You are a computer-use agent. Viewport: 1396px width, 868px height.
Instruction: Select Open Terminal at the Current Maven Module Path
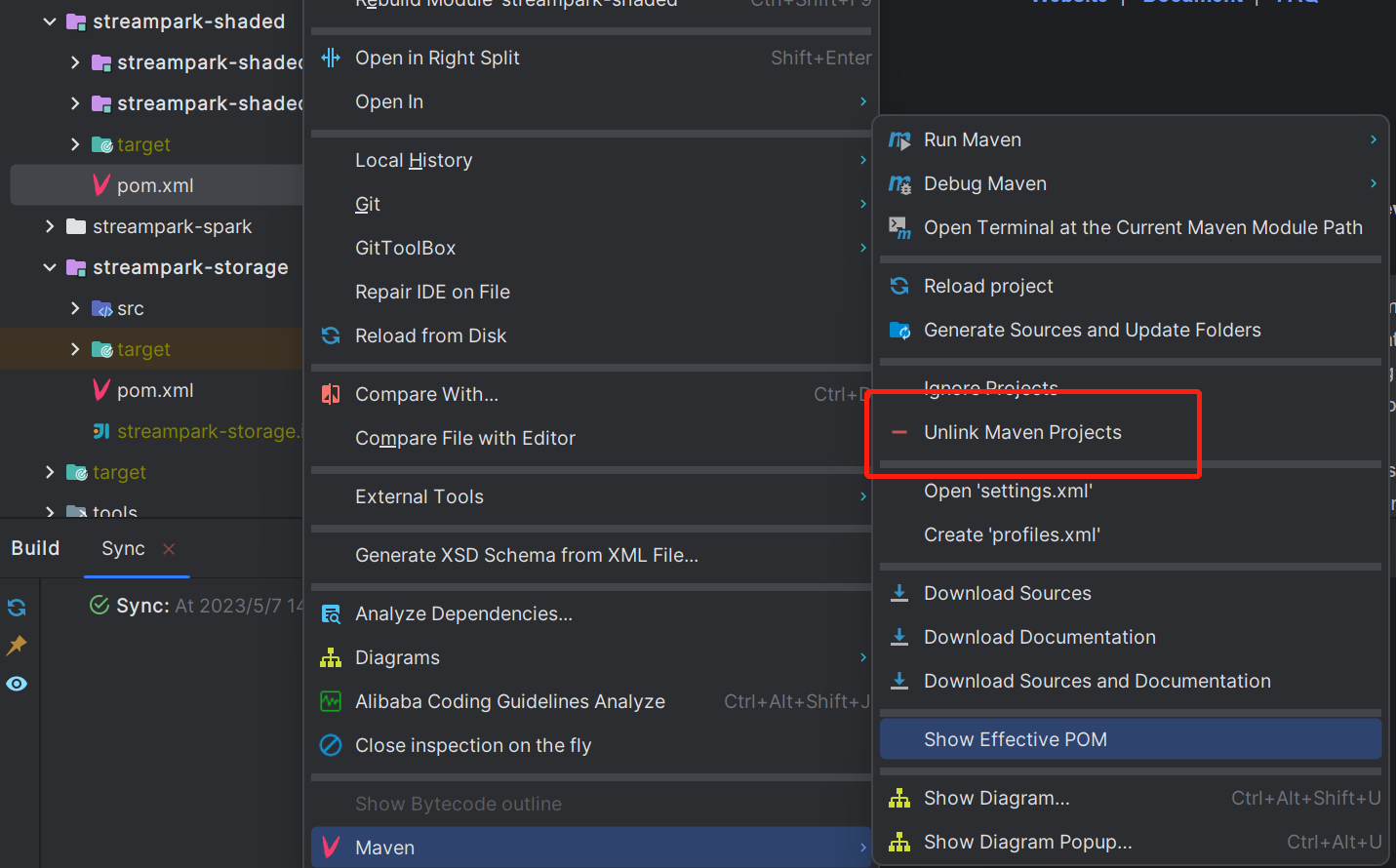tap(1130, 227)
